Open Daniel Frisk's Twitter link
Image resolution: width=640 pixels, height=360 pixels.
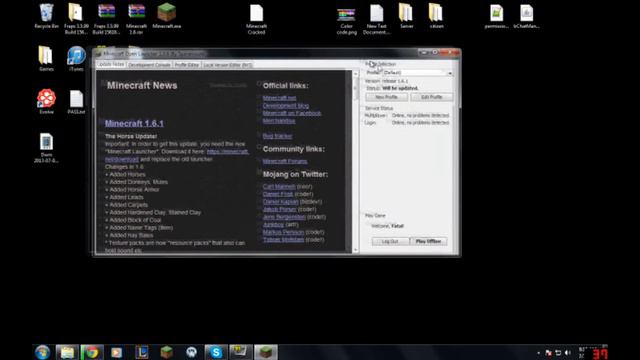click(278, 194)
